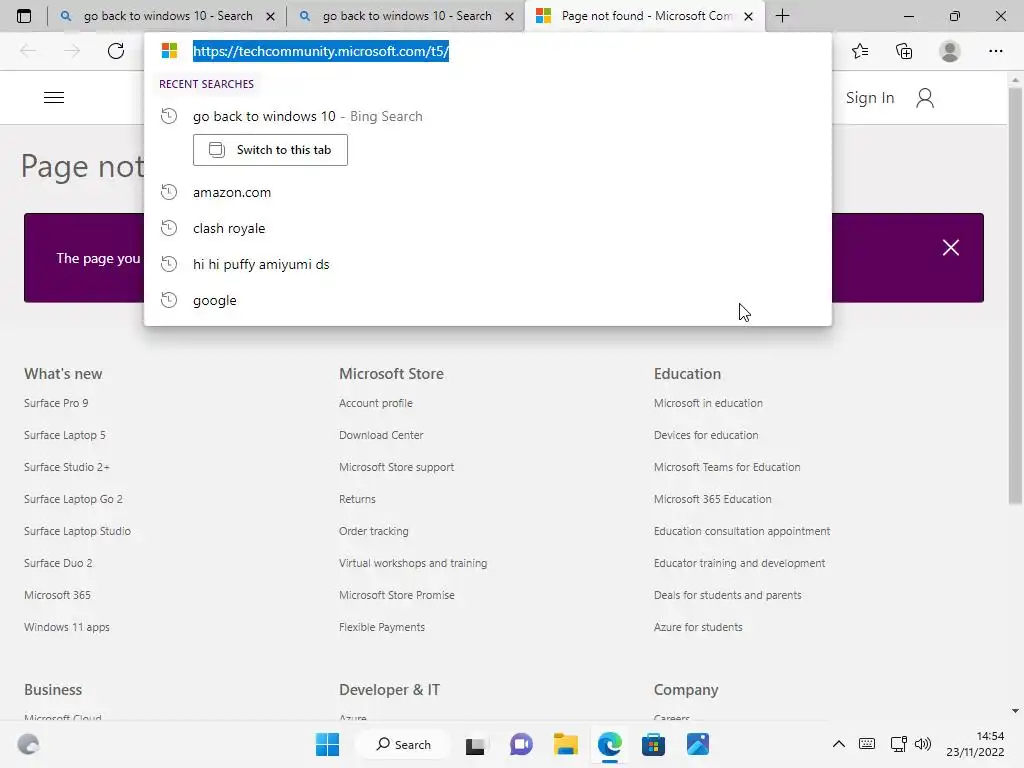Open Windows Start menu

(327, 744)
